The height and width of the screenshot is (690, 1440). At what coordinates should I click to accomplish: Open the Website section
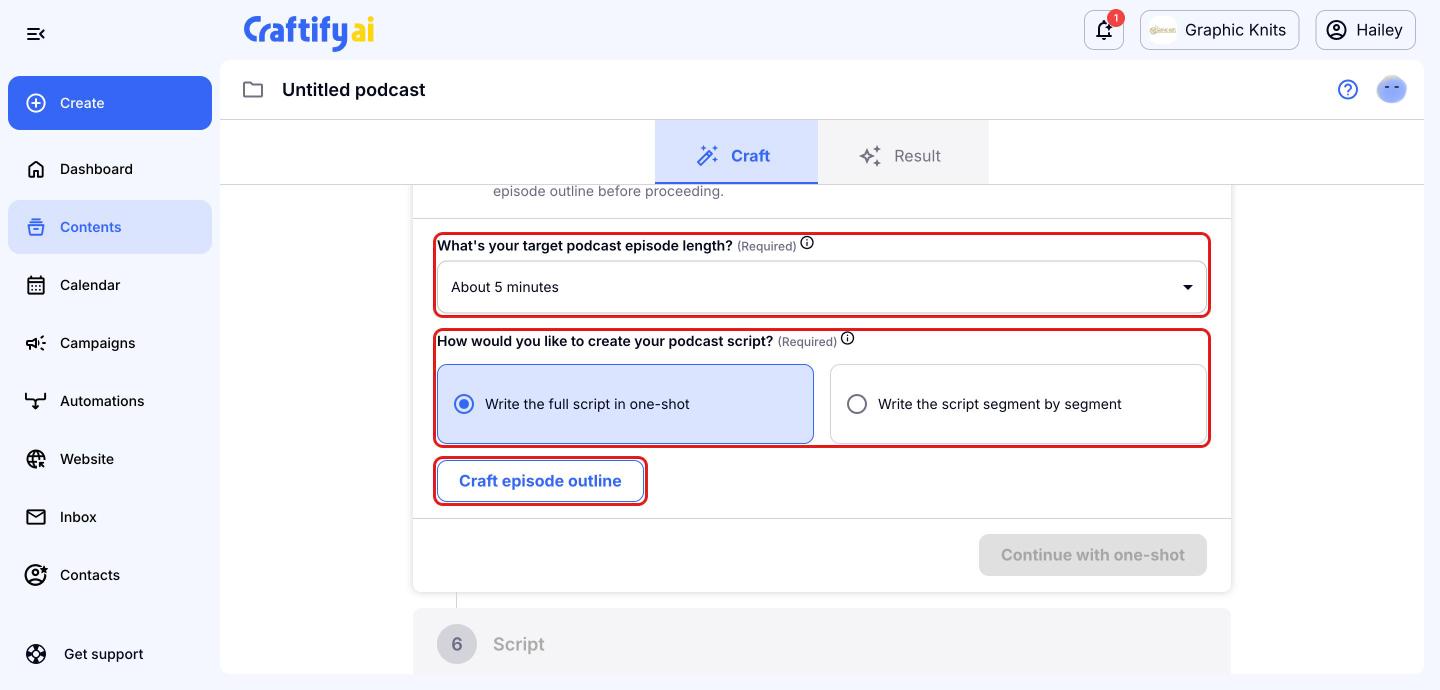coord(110,459)
